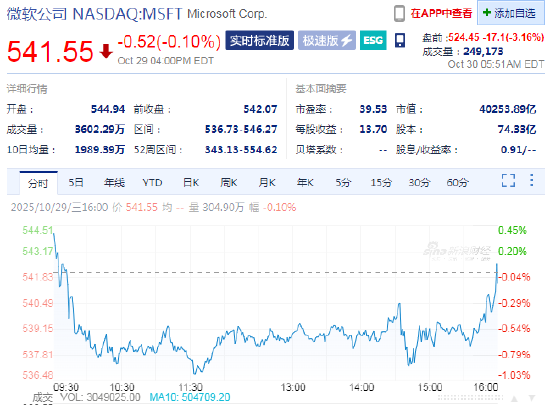This screenshot has width=550, height=405.
Task: Click the '基本面摘要' section heading
Action: click(x=321, y=89)
